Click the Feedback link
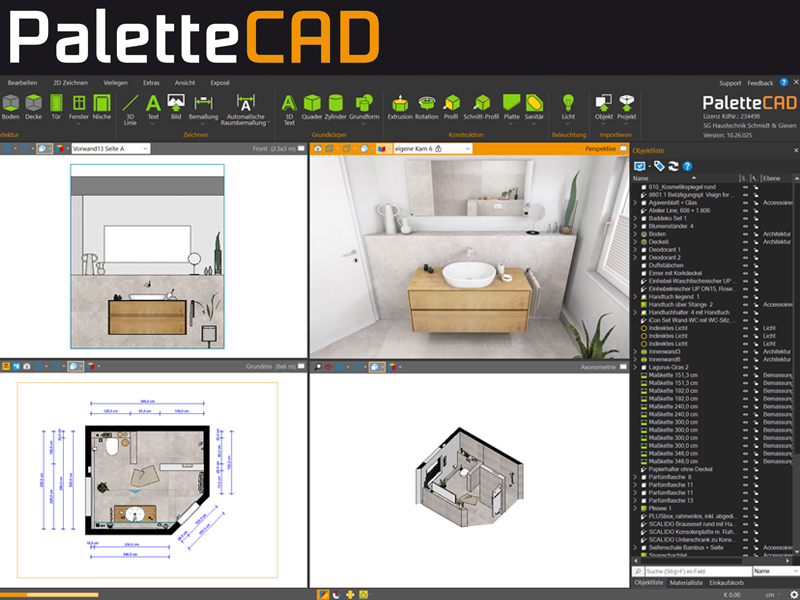800x600 pixels. point(760,83)
